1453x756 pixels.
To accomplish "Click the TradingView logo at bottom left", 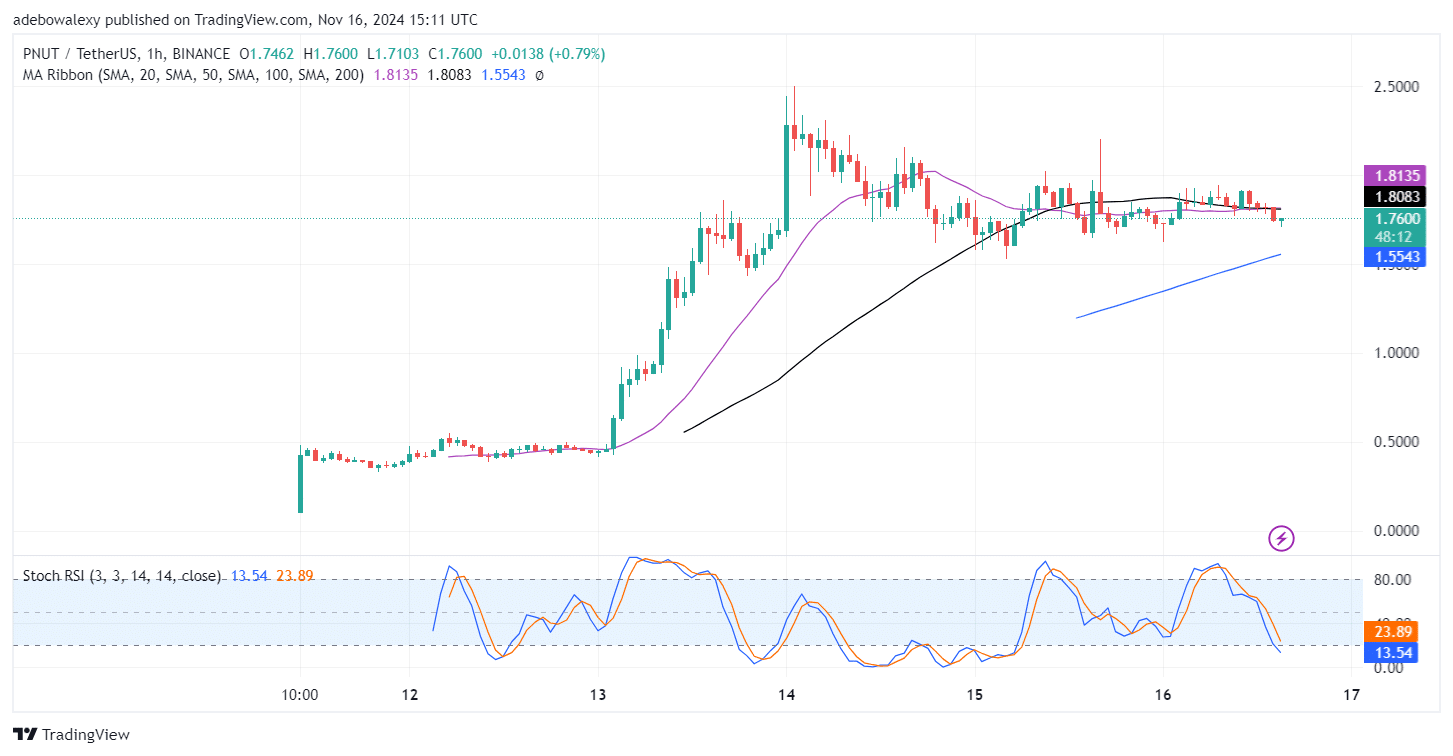I will [x=71, y=735].
